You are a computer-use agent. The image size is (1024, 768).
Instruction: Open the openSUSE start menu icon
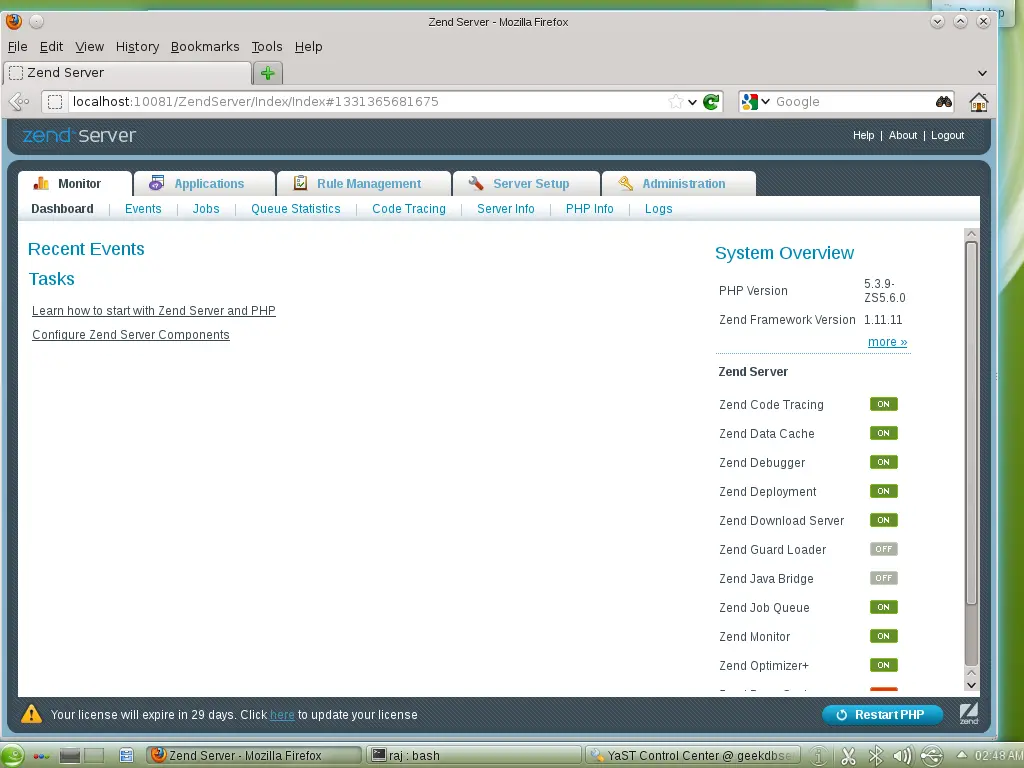pyautogui.click(x=12, y=756)
